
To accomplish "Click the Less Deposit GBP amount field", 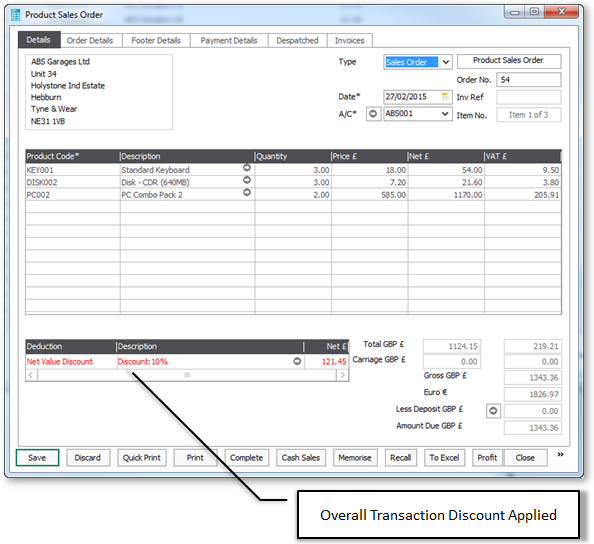I will (x=533, y=411).
